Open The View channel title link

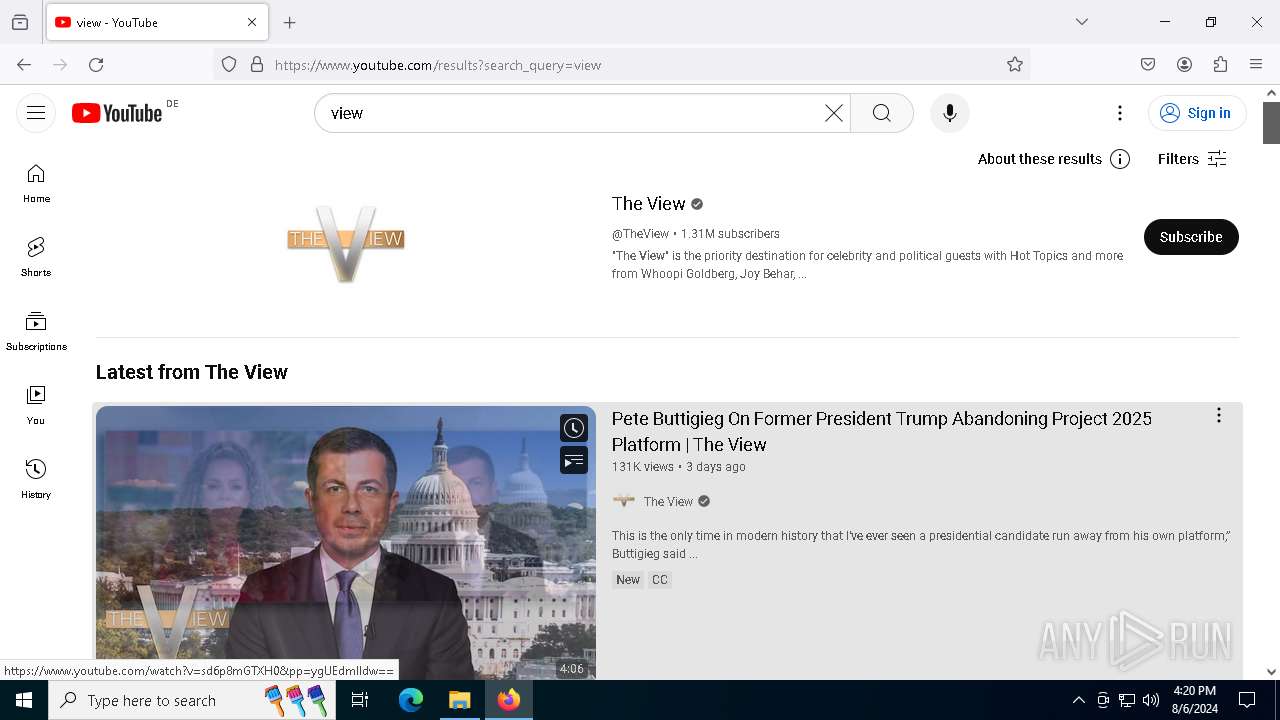649,204
